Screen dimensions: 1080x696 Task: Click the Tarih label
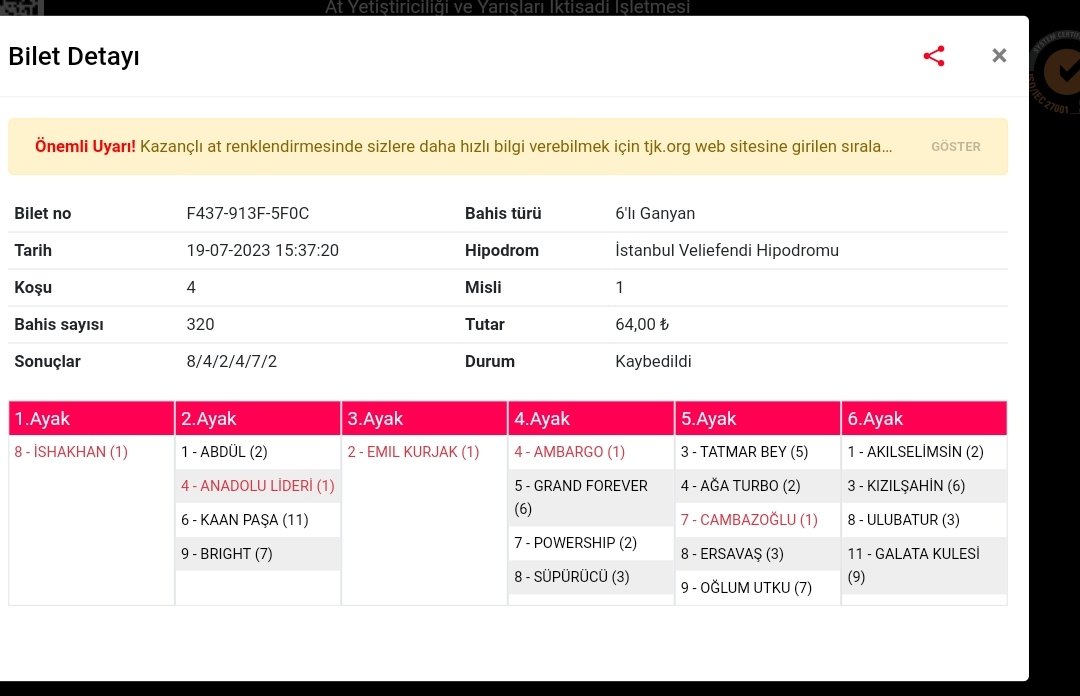click(x=33, y=250)
